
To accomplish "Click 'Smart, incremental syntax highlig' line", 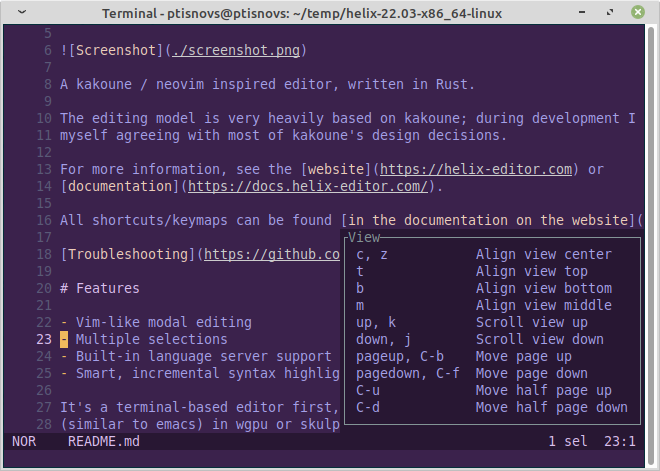I will point(200,373).
